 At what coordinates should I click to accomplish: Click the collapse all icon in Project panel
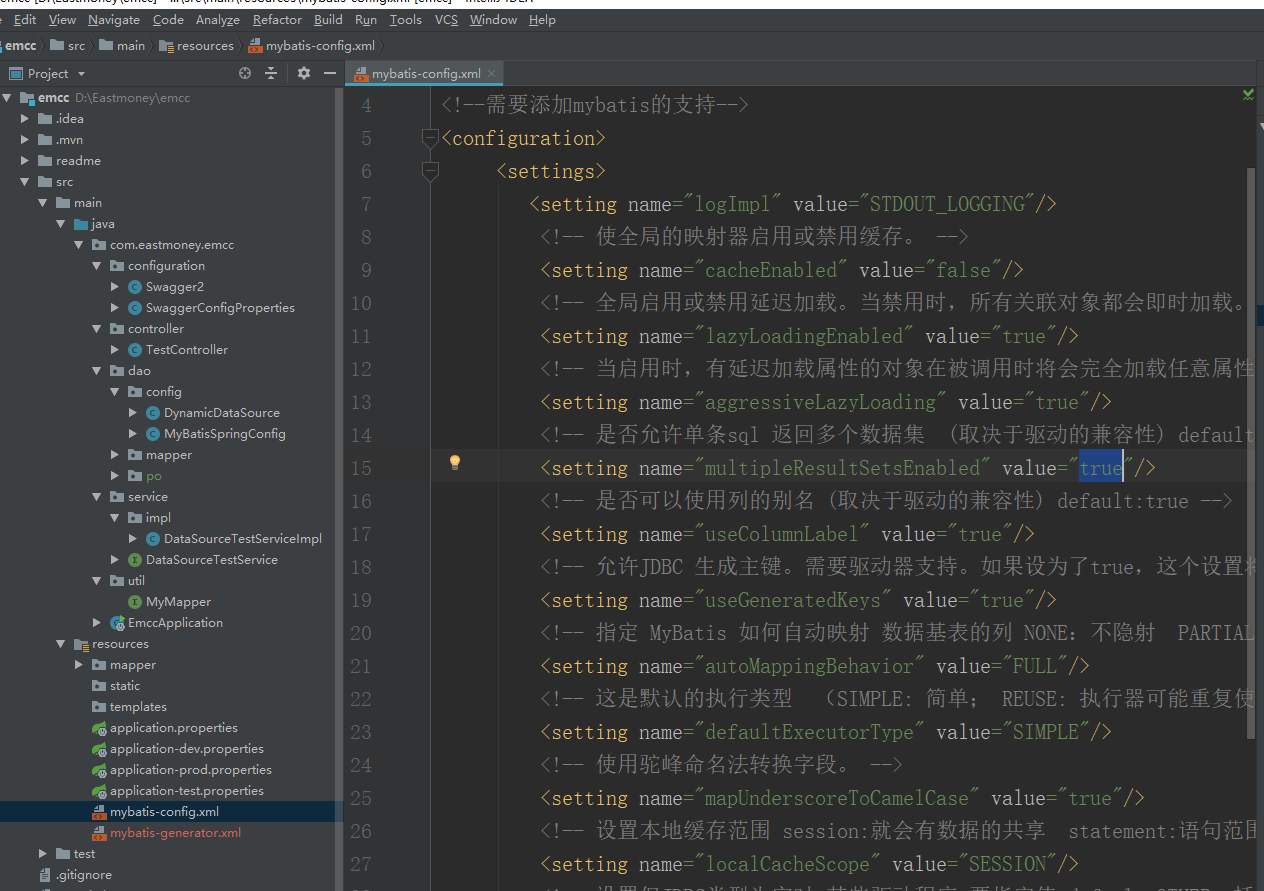coord(271,73)
